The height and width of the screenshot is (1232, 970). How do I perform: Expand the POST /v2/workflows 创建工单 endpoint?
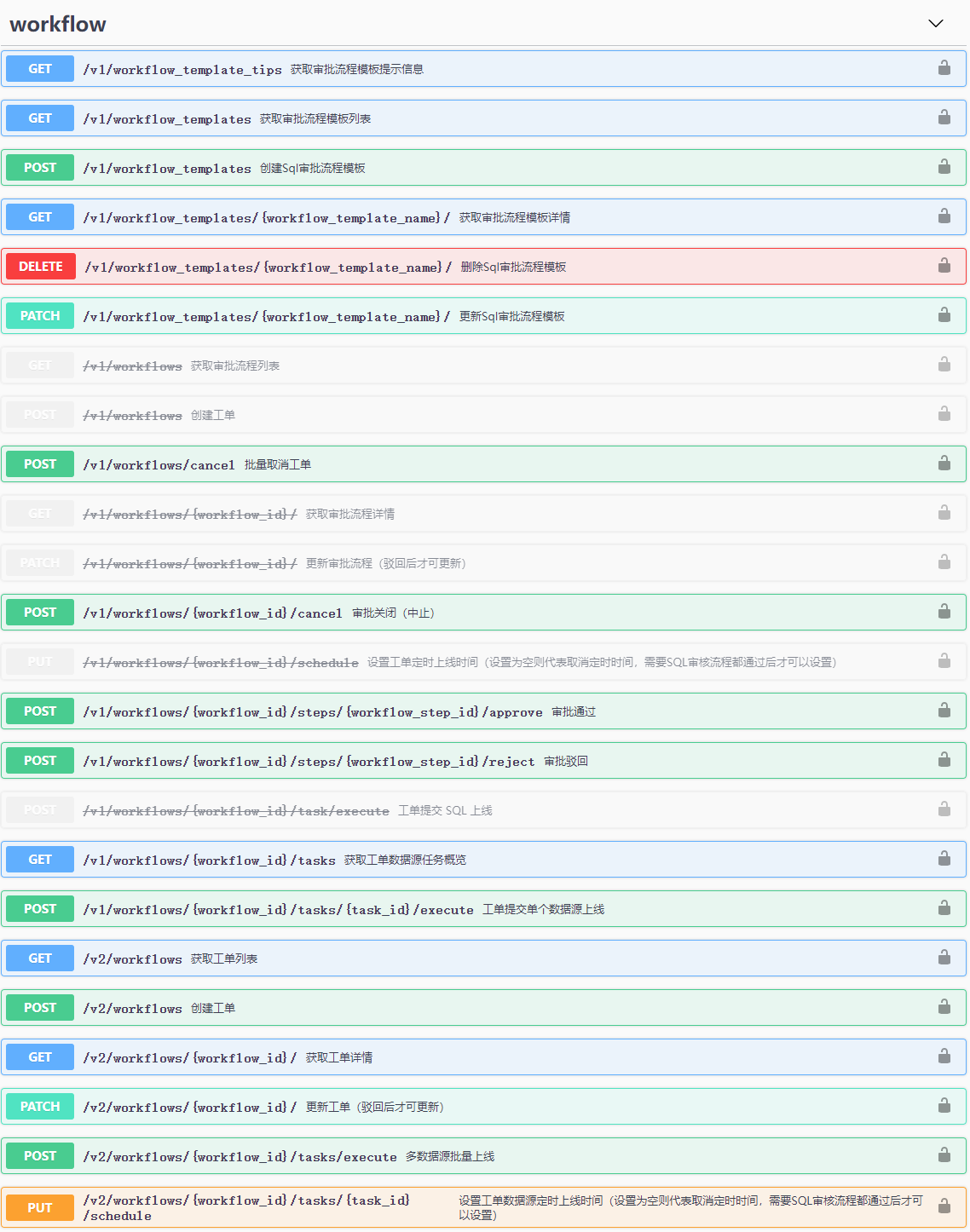[426, 1007]
